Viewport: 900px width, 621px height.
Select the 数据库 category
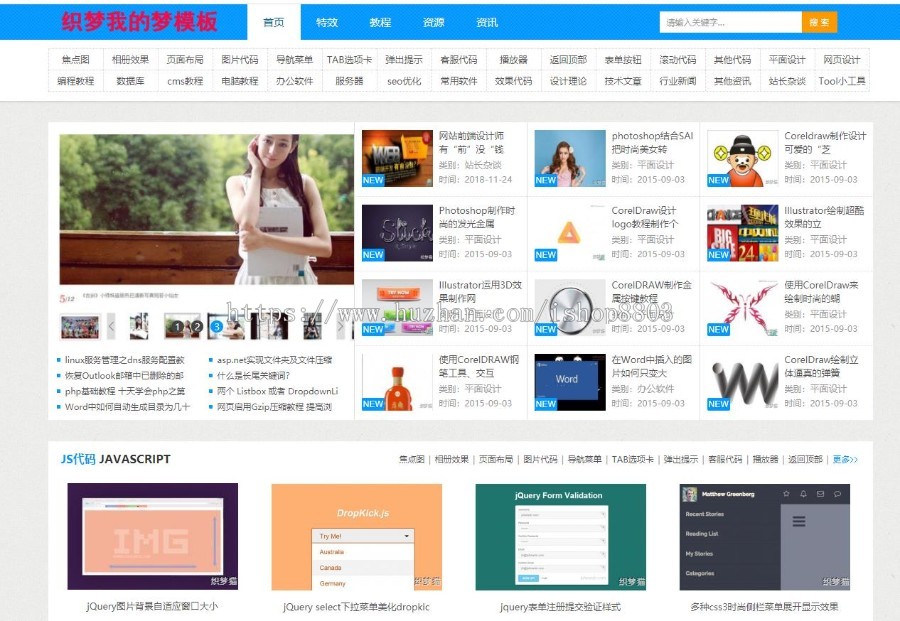pos(130,81)
